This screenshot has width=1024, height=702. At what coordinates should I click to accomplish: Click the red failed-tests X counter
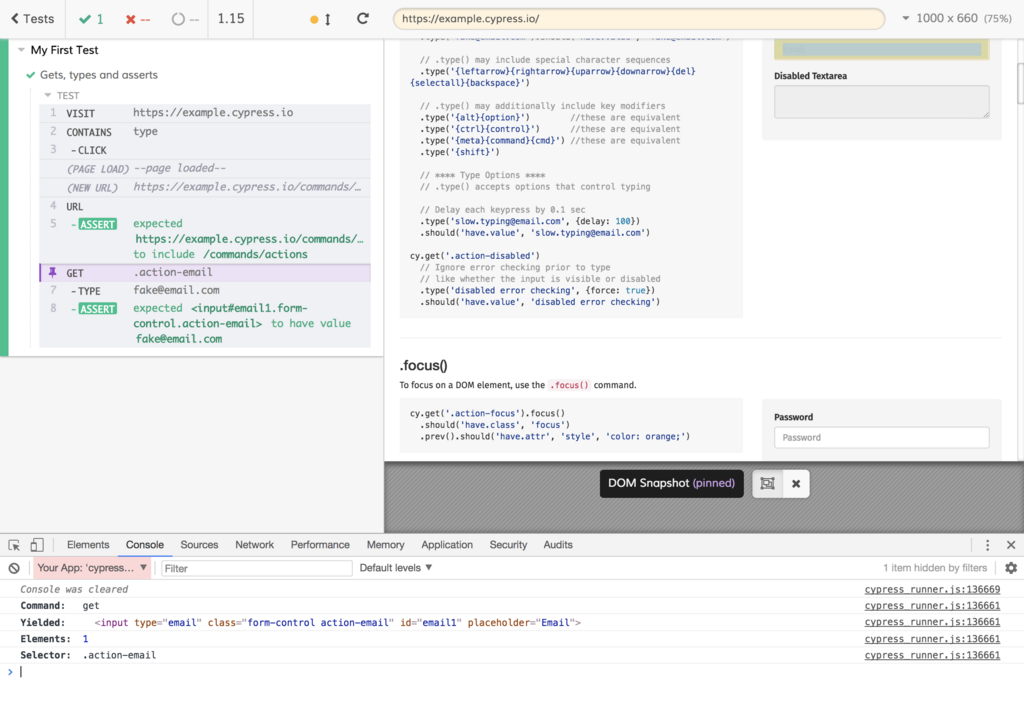click(x=138, y=19)
